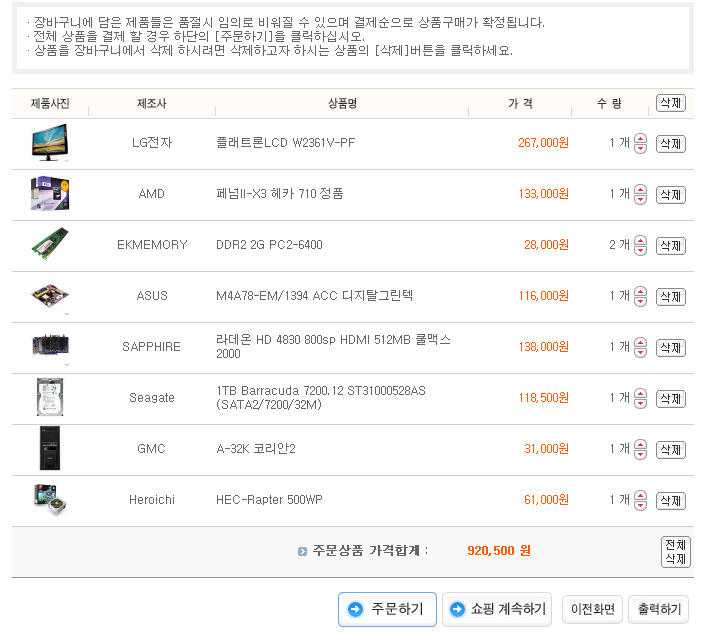
Task: Open the EKMEMORY RAM stick photo
Action: pyautogui.click(x=50, y=244)
